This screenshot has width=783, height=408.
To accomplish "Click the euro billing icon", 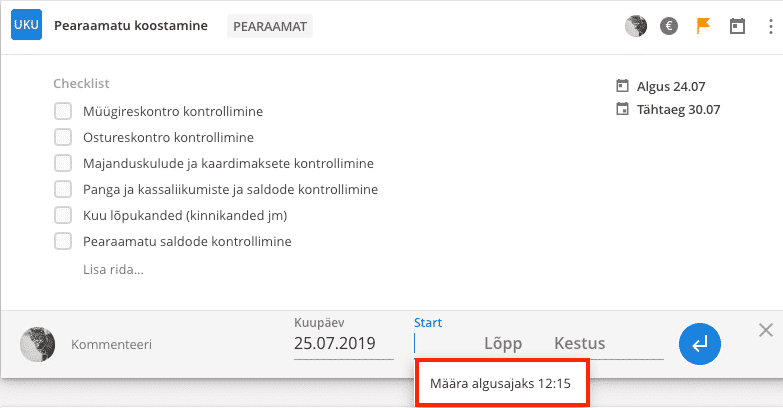I will tap(669, 26).
